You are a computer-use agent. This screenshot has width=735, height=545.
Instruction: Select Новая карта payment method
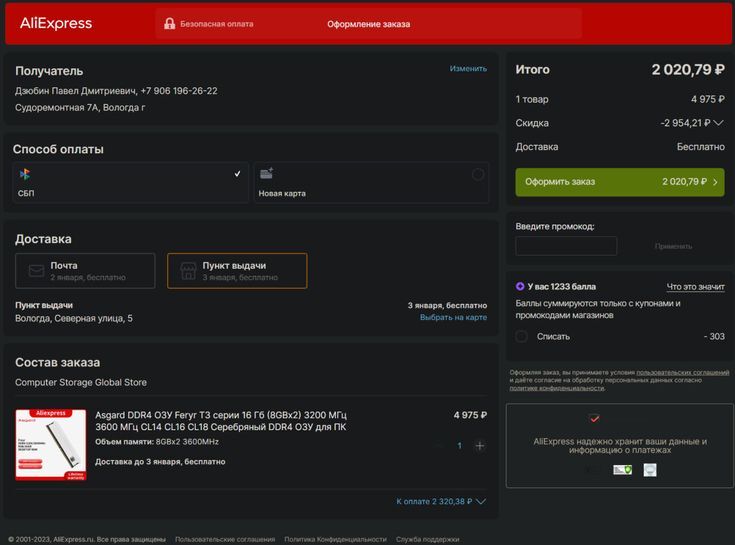pos(371,183)
